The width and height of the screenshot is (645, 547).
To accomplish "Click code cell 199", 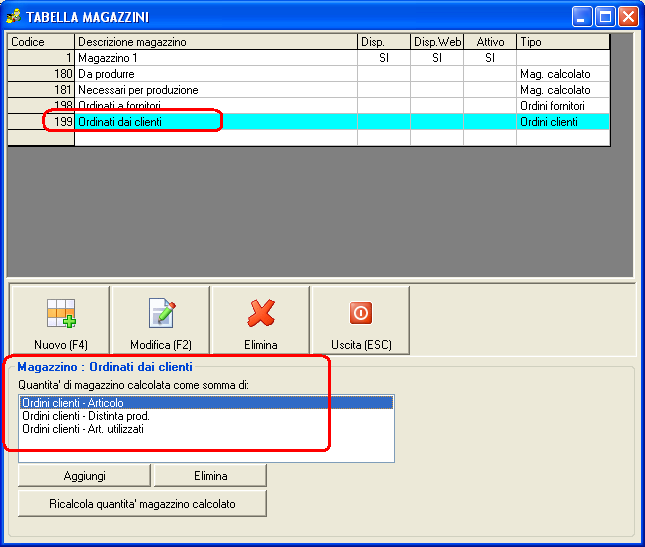I will click(41, 122).
